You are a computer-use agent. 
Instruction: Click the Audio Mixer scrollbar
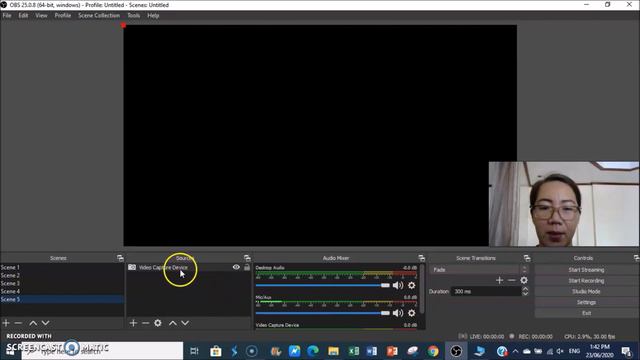click(422, 290)
